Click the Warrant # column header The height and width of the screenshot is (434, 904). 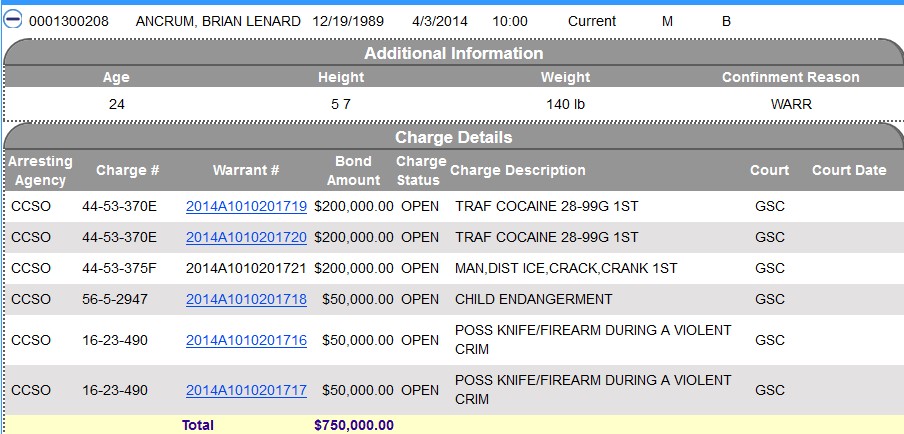click(x=246, y=171)
